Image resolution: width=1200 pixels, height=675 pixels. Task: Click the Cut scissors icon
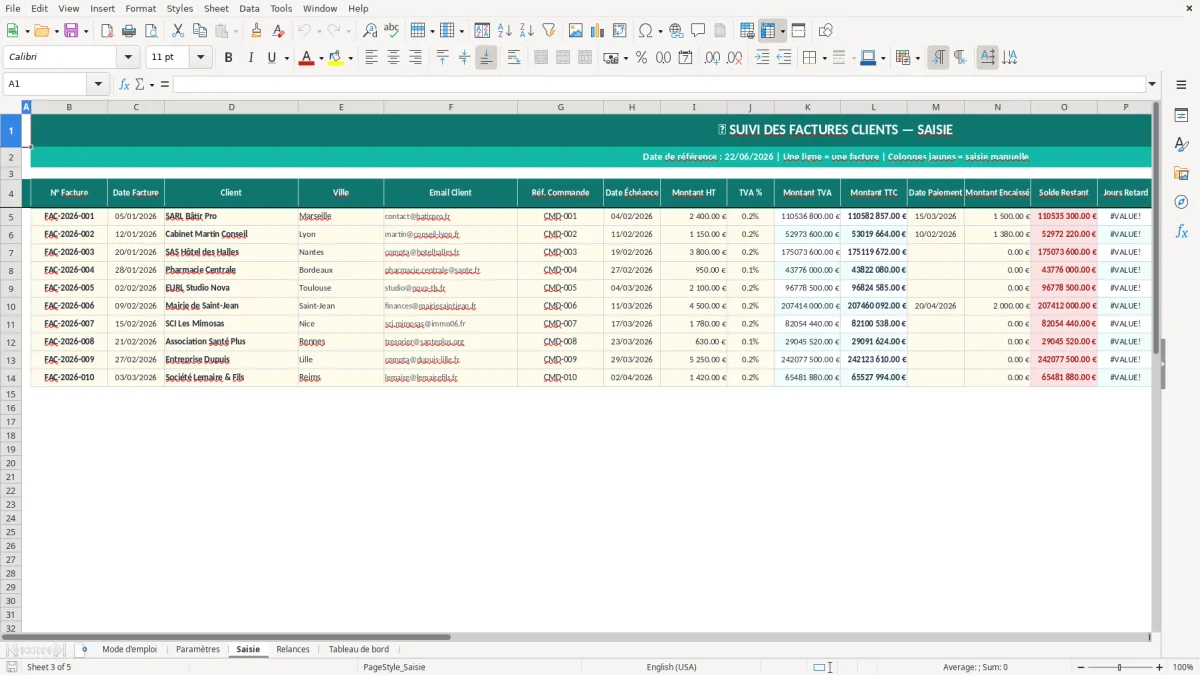177,31
